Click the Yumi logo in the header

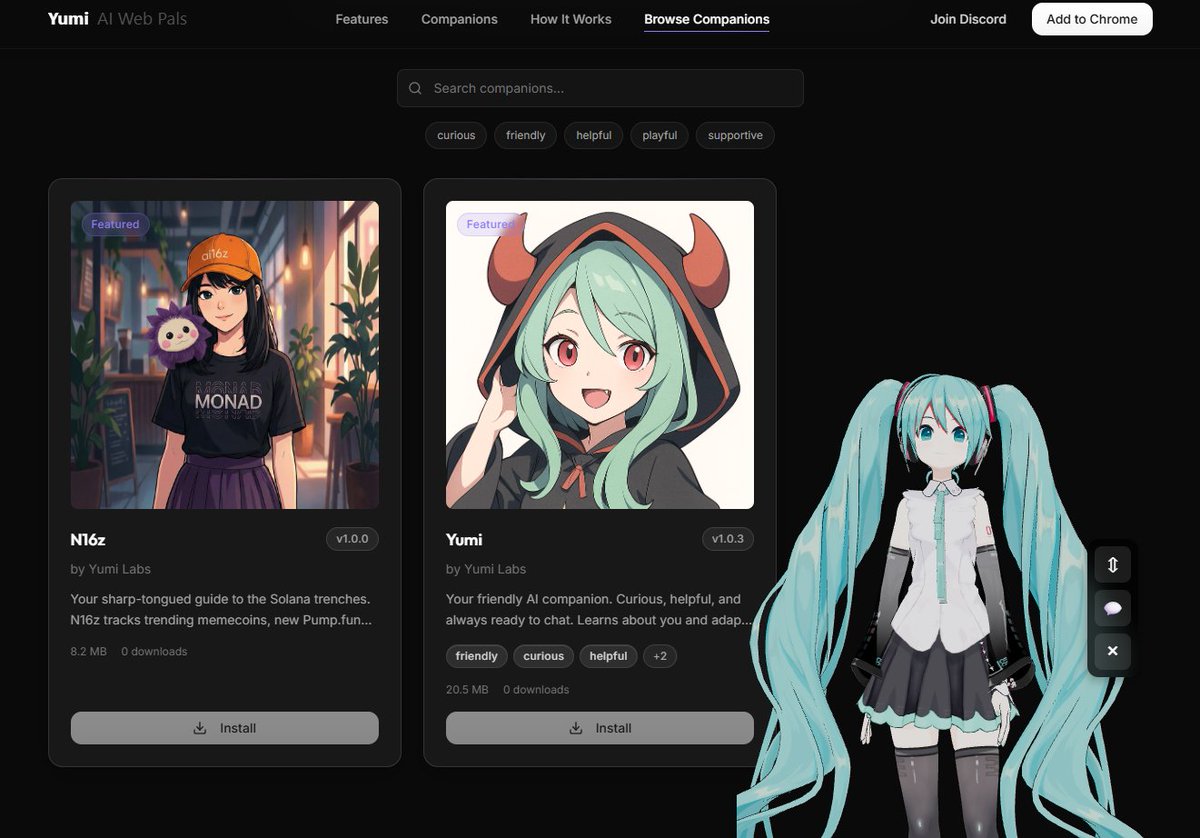tap(68, 18)
